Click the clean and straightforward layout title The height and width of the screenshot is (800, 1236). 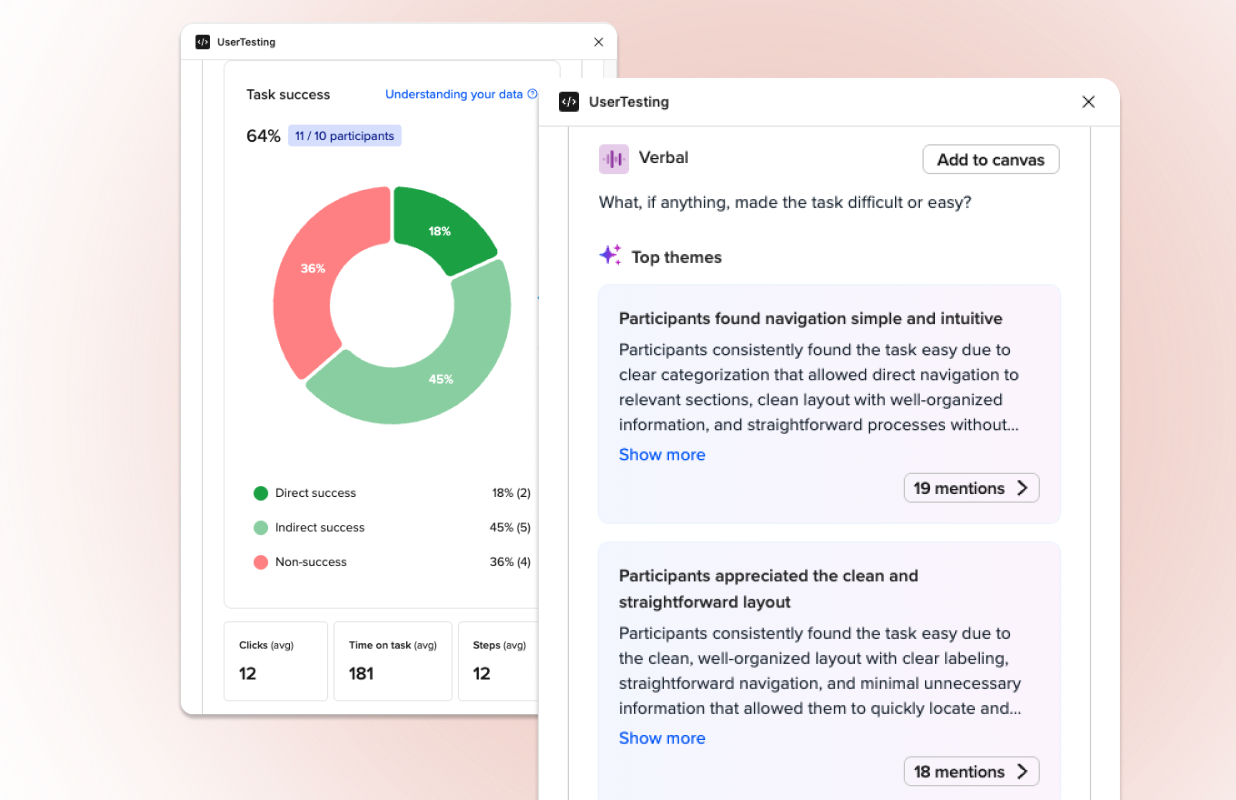point(768,589)
